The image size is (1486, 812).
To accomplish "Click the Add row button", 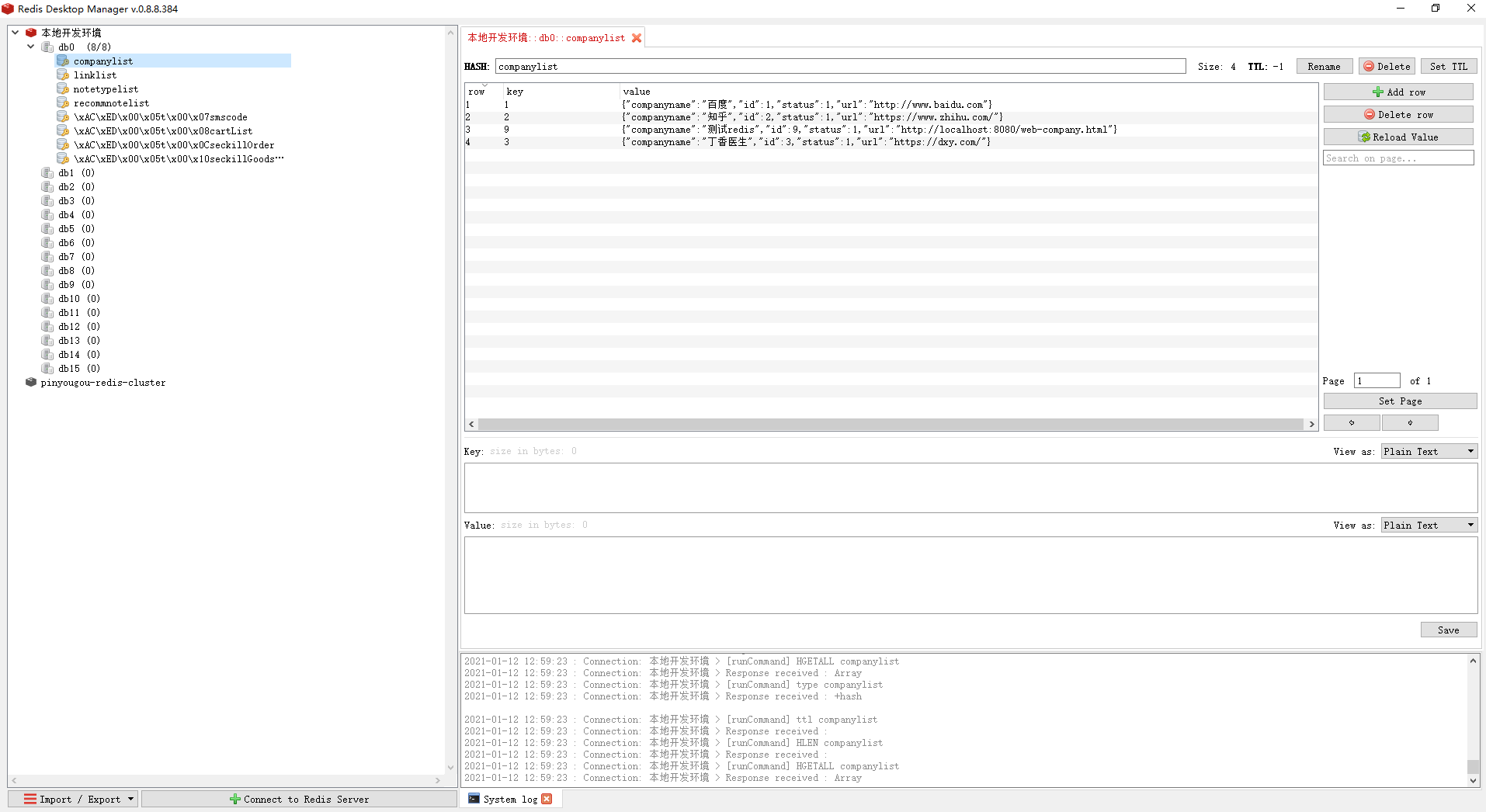I will pos(1398,92).
